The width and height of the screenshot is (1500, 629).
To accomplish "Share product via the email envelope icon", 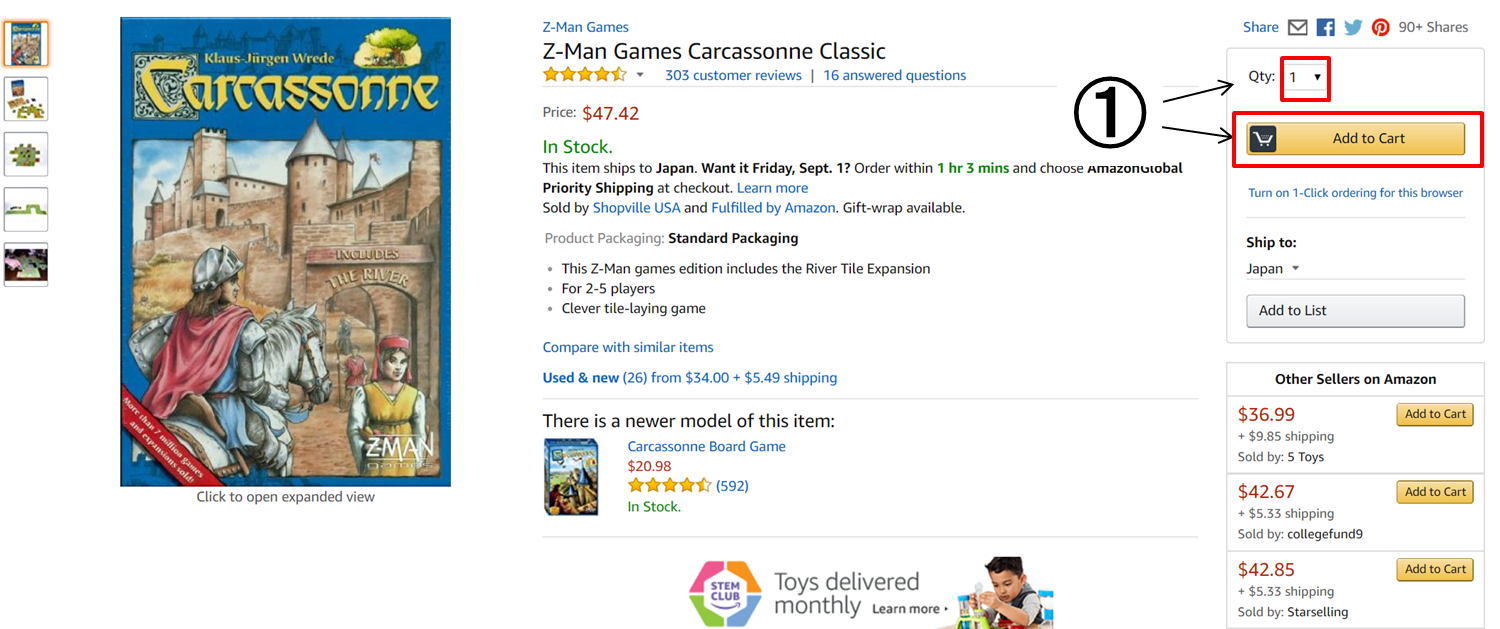I will (x=1297, y=28).
